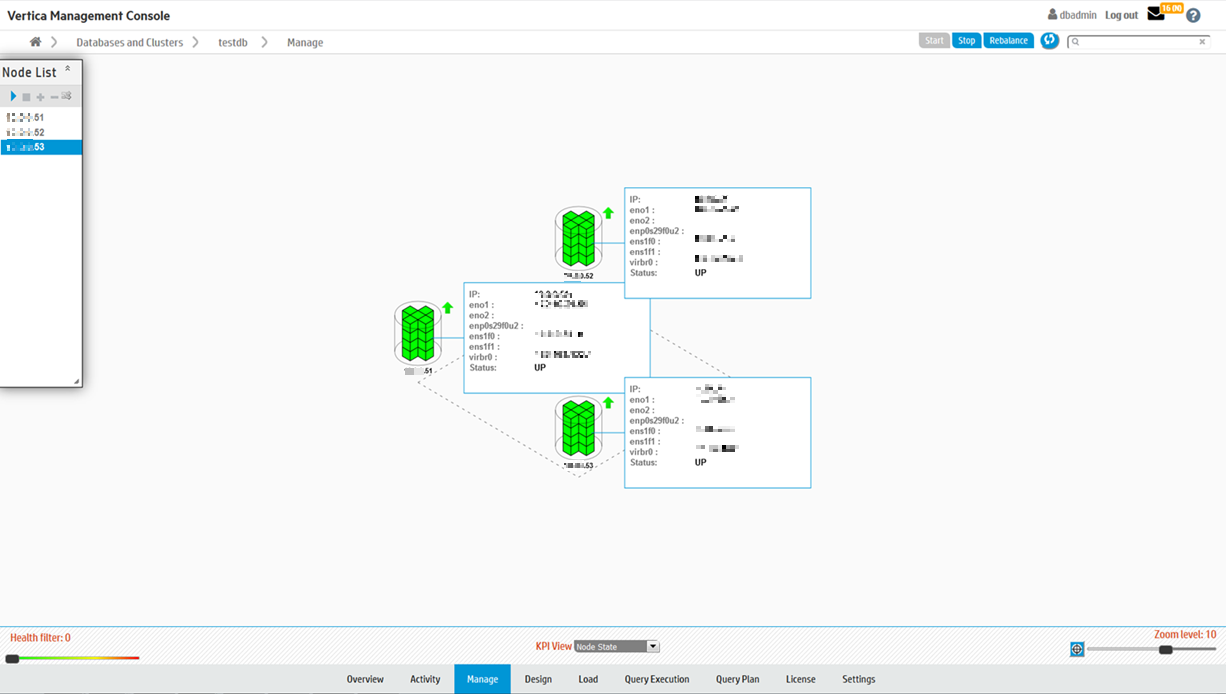Click the Log out link
This screenshot has width=1226, height=694.
pyautogui.click(x=1121, y=15)
